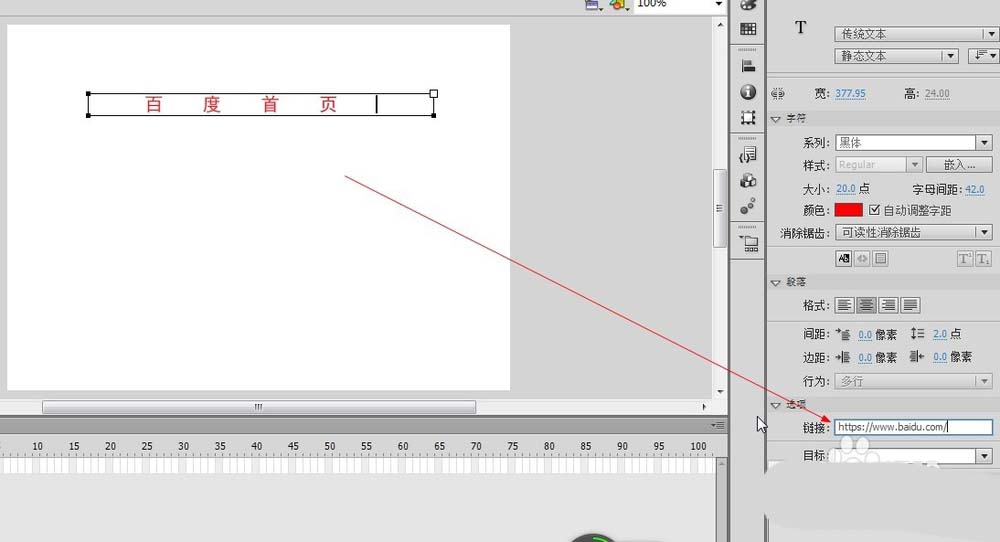Open the timeline panel options menu icon
The width and height of the screenshot is (1000, 542).
[718, 425]
